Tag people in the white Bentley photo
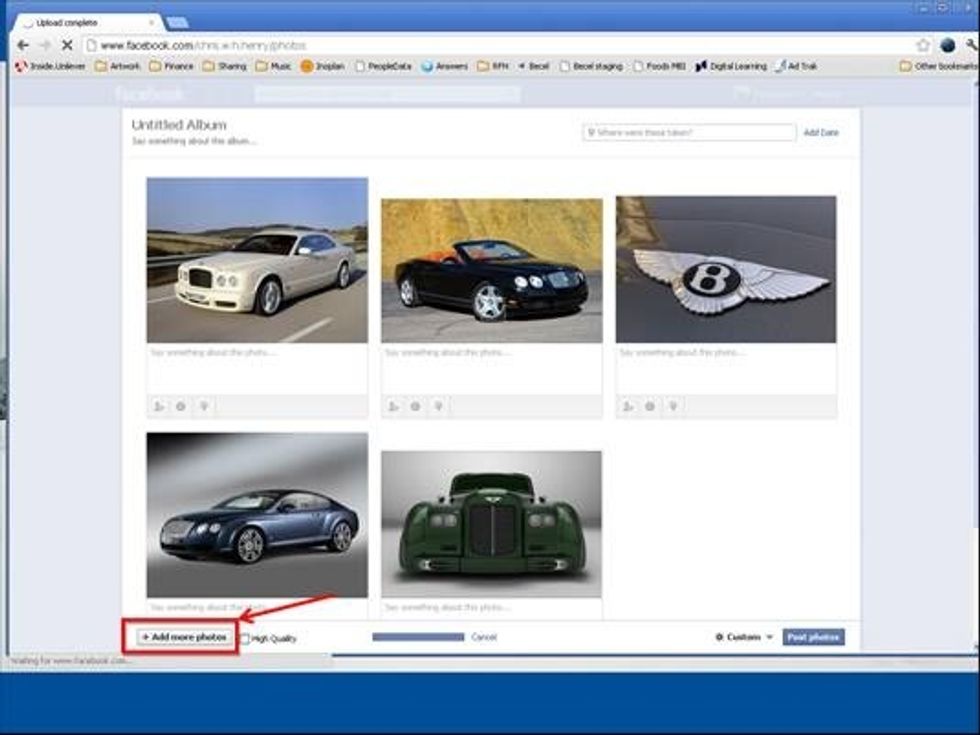The height and width of the screenshot is (735, 980). click(159, 406)
